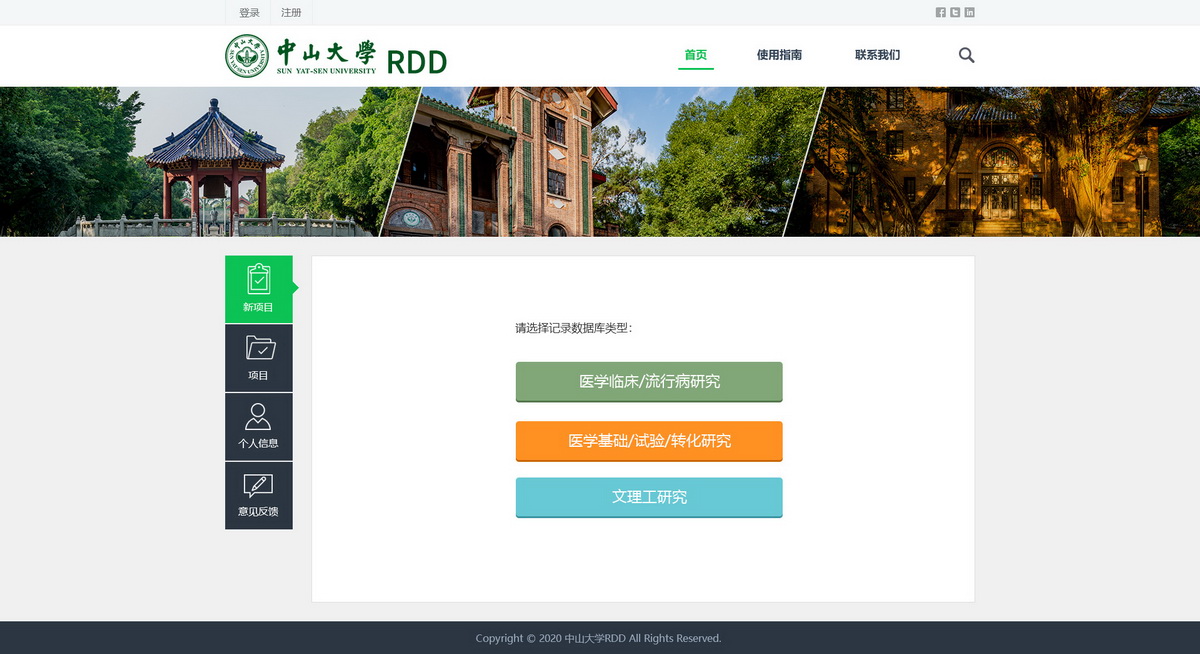Open the LinkedIn social icon

[x=970, y=12]
